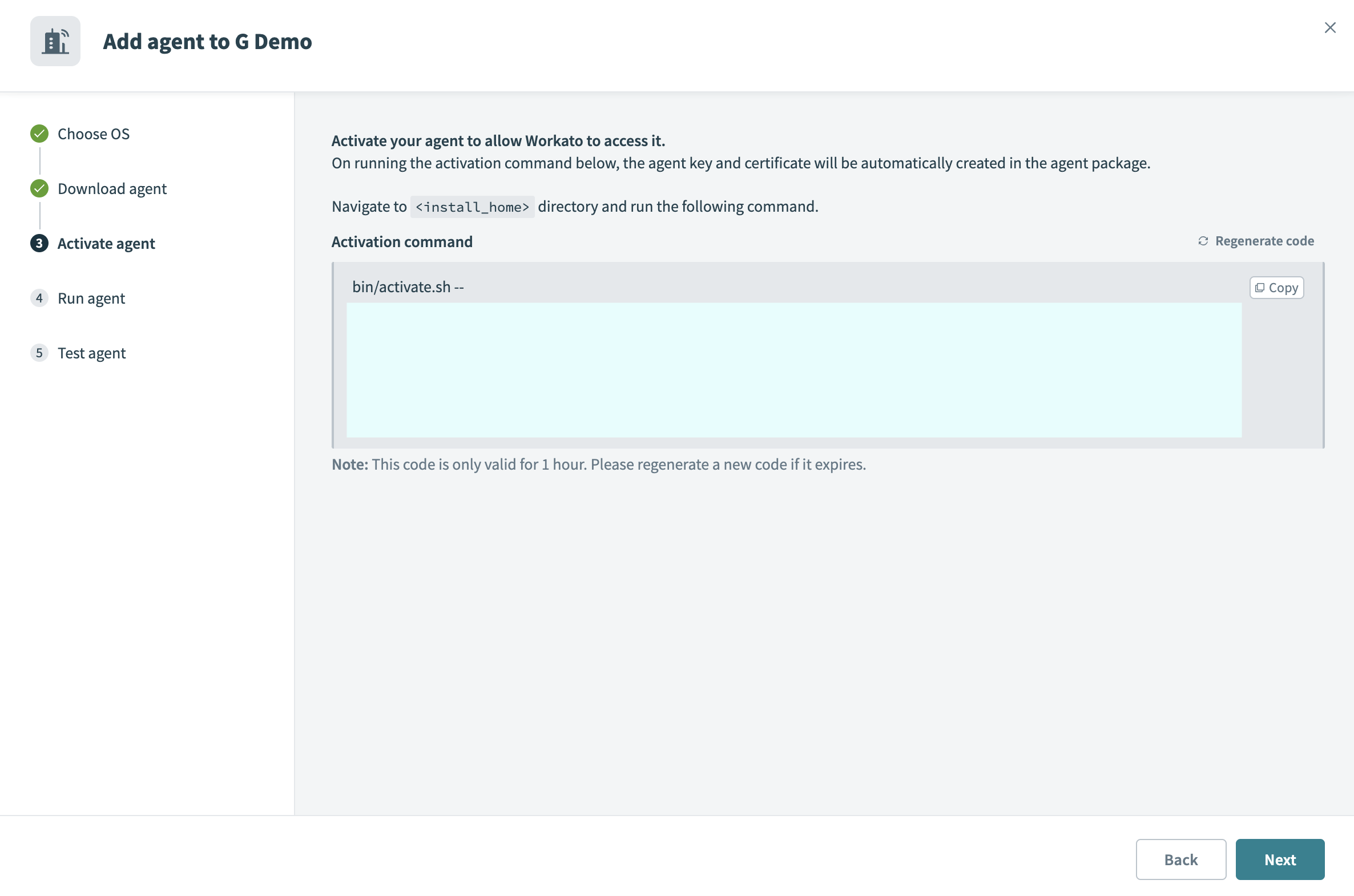1354x896 pixels.
Task: Copy the activation command
Action: click(x=1276, y=288)
